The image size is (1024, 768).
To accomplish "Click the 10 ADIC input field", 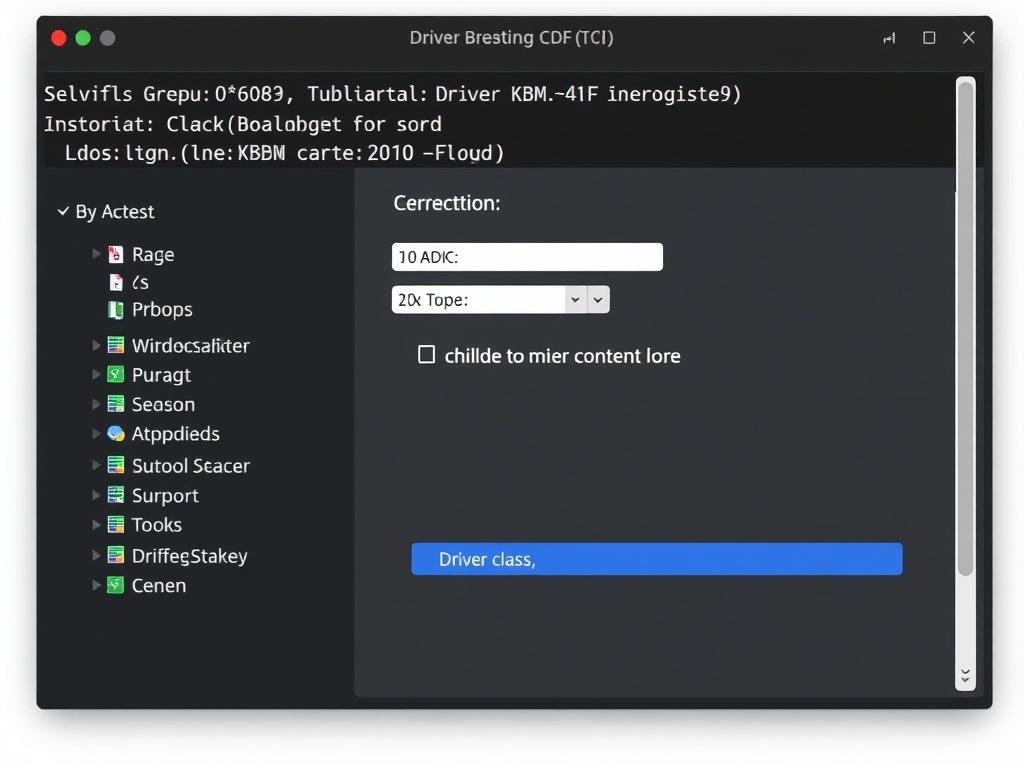I will pos(527,257).
